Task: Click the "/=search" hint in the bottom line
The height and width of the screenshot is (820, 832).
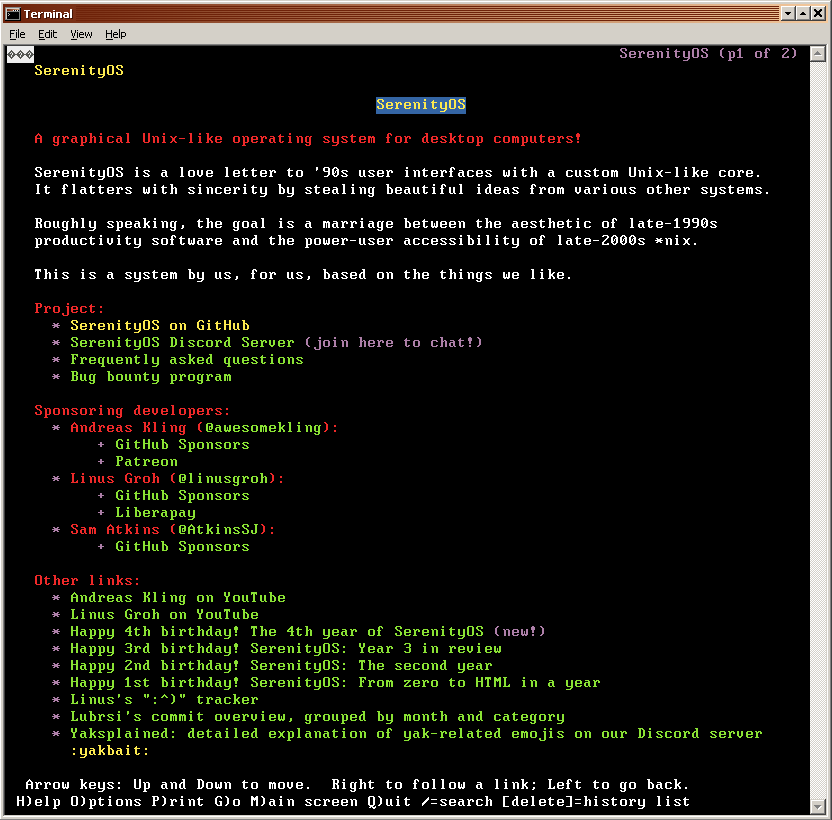Action: [457, 801]
